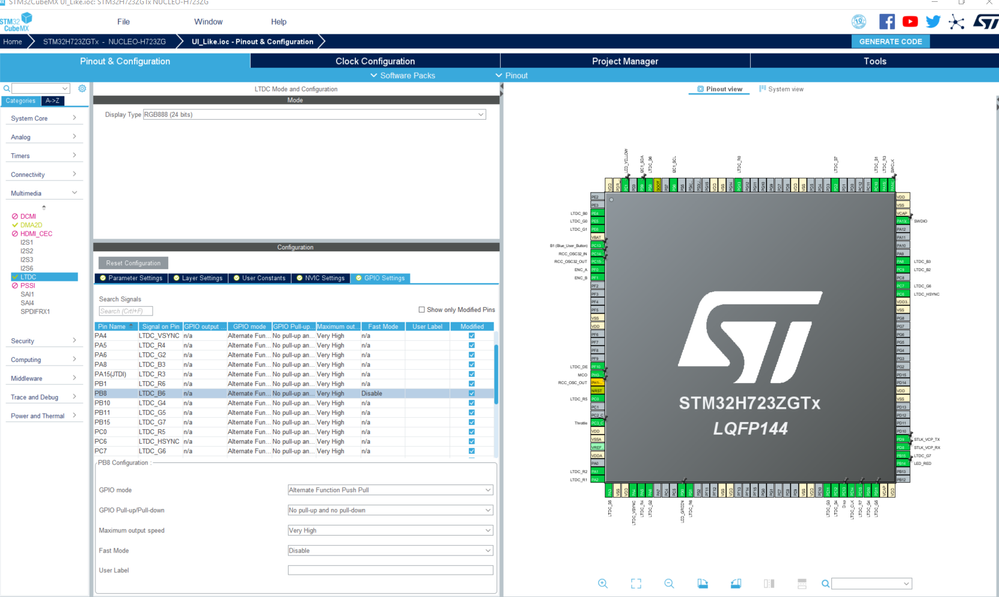999x597 pixels.
Task: Toggle the Modified checkbox for PC6
Action: pyautogui.click(x=471, y=442)
